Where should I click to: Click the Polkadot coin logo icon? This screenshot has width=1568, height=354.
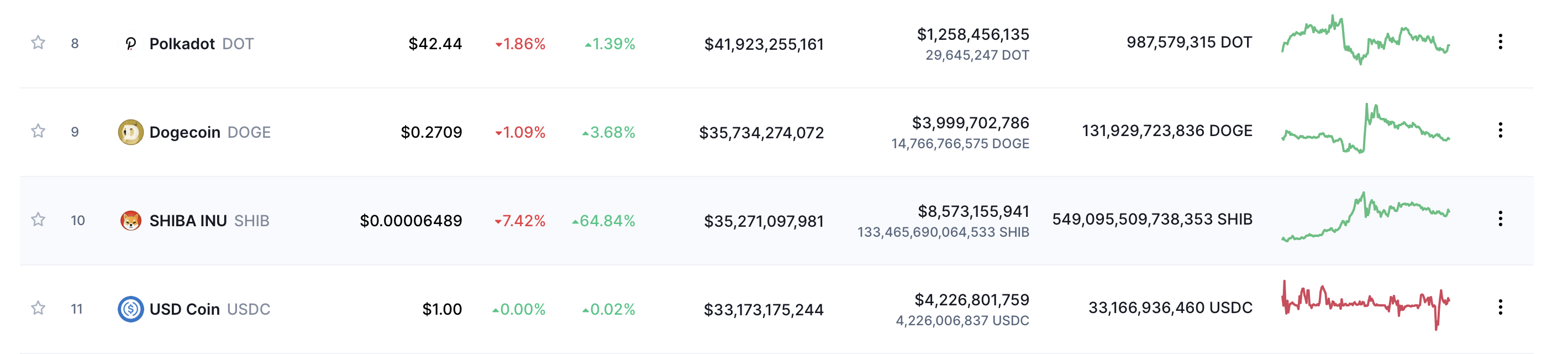[130, 44]
